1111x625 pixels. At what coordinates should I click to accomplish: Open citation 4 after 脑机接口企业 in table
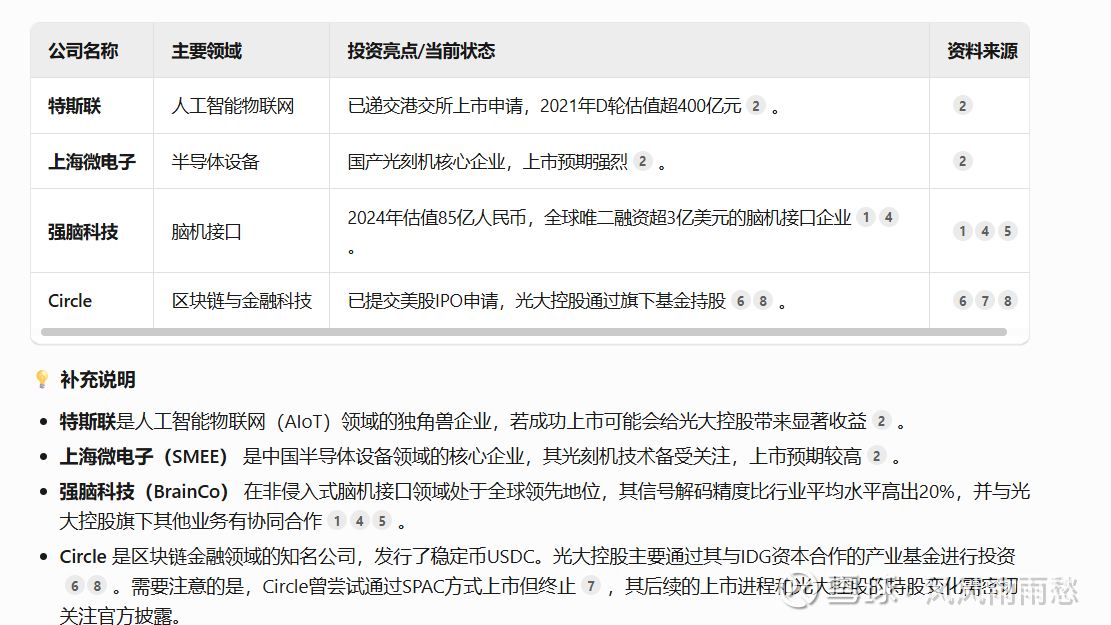pos(889,217)
